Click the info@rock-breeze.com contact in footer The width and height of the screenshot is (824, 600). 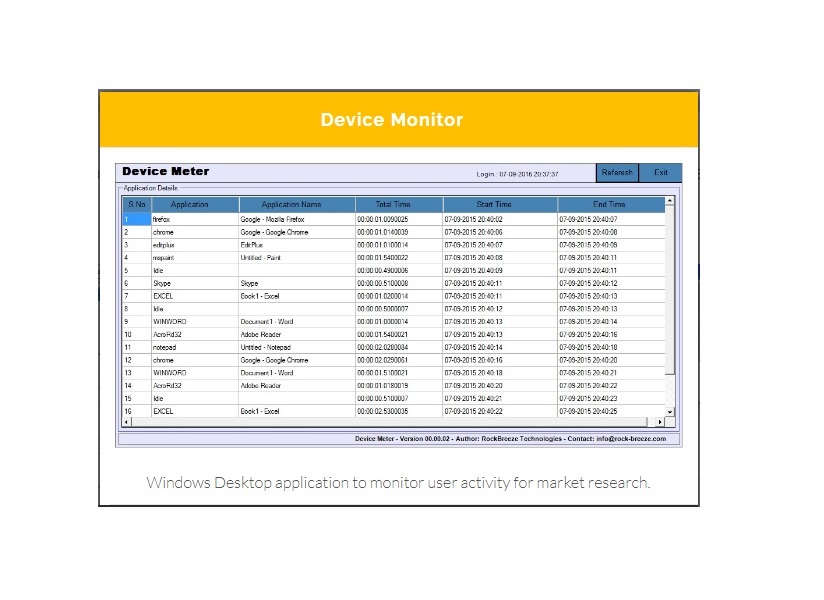tap(636, 438)
